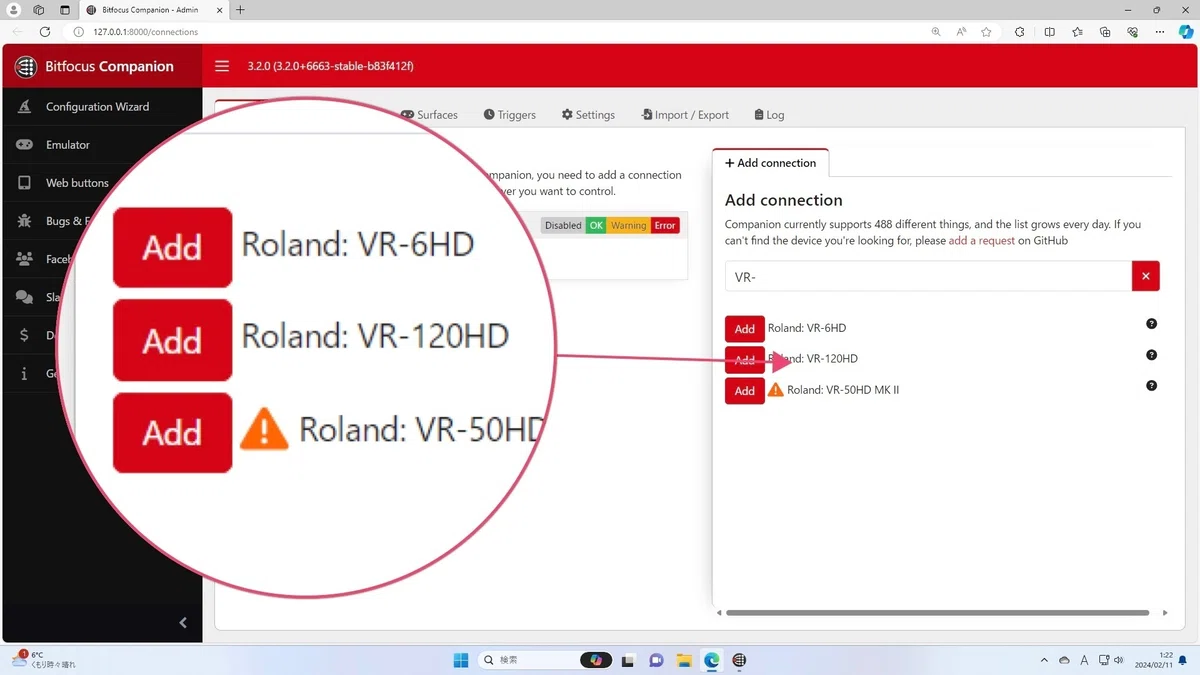Select the Add connection tab
Viewport: 1200px width, 675px height.
770,163
